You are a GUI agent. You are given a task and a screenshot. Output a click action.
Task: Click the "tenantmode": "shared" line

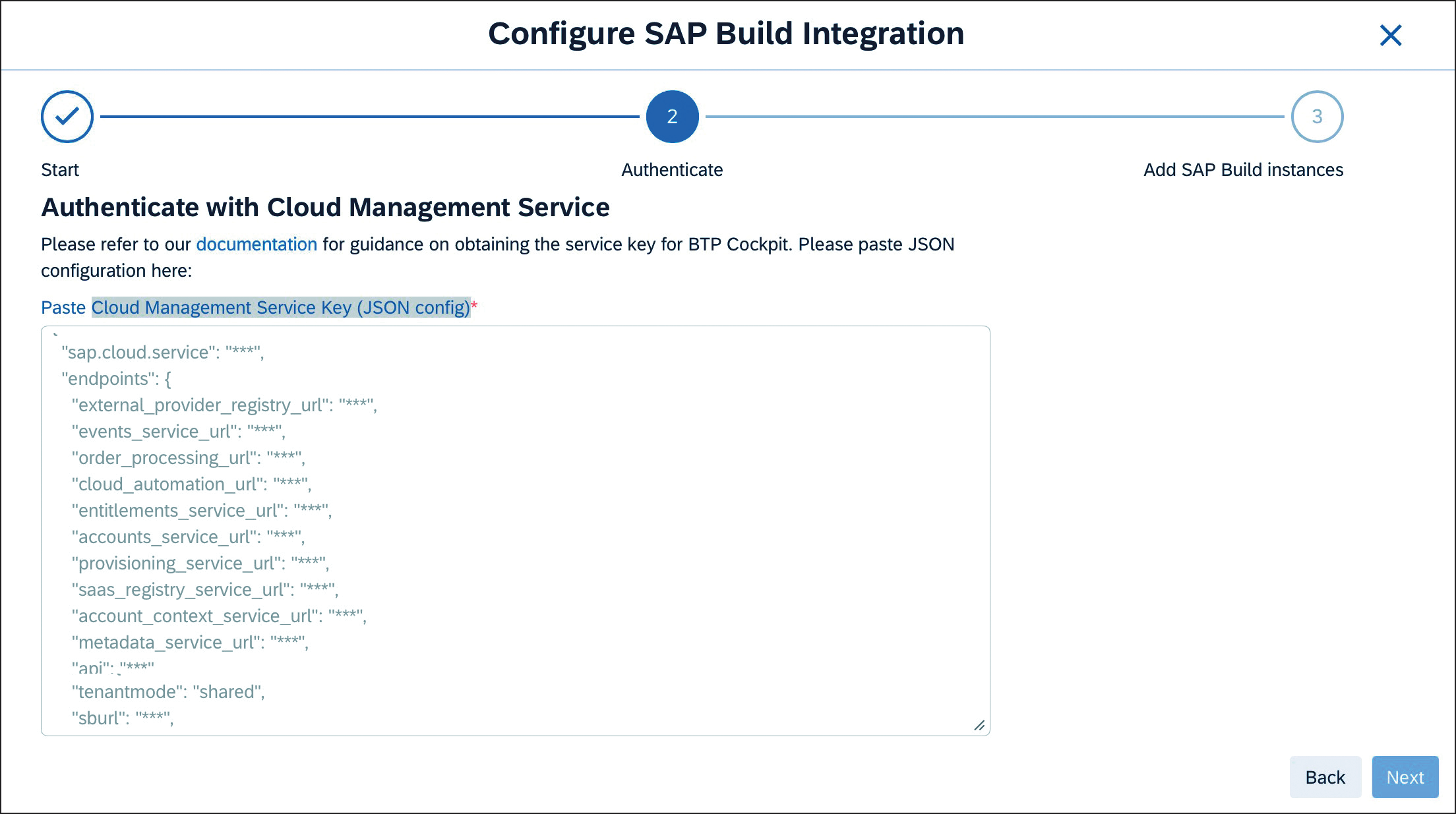(168, 692)
